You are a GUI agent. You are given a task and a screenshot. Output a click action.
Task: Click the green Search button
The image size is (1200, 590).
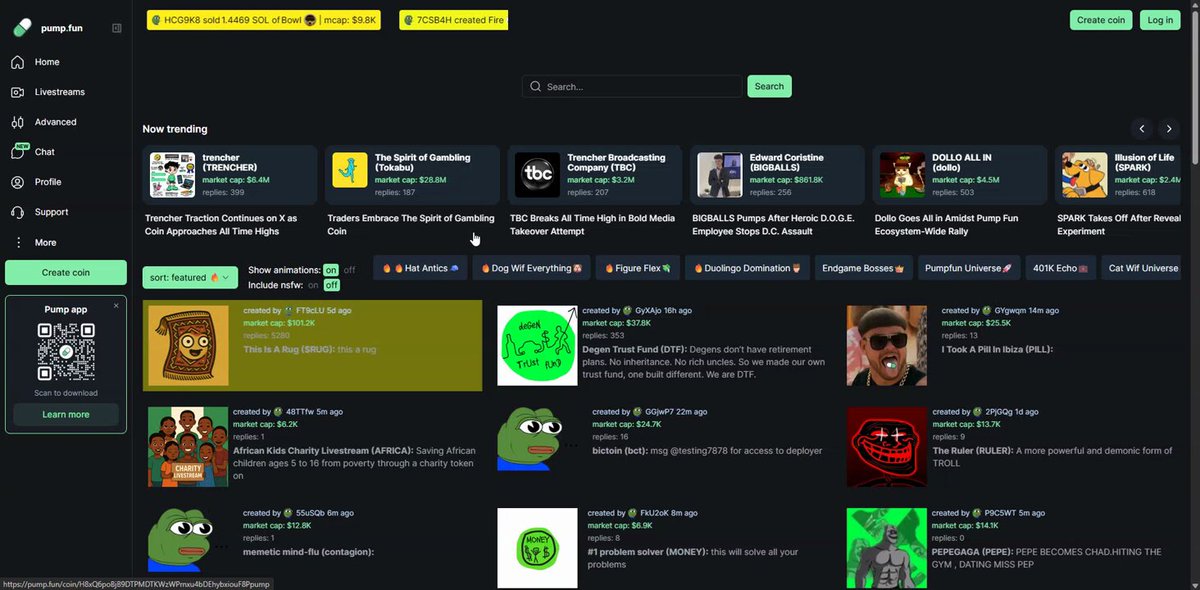click(x=769, y=86)
